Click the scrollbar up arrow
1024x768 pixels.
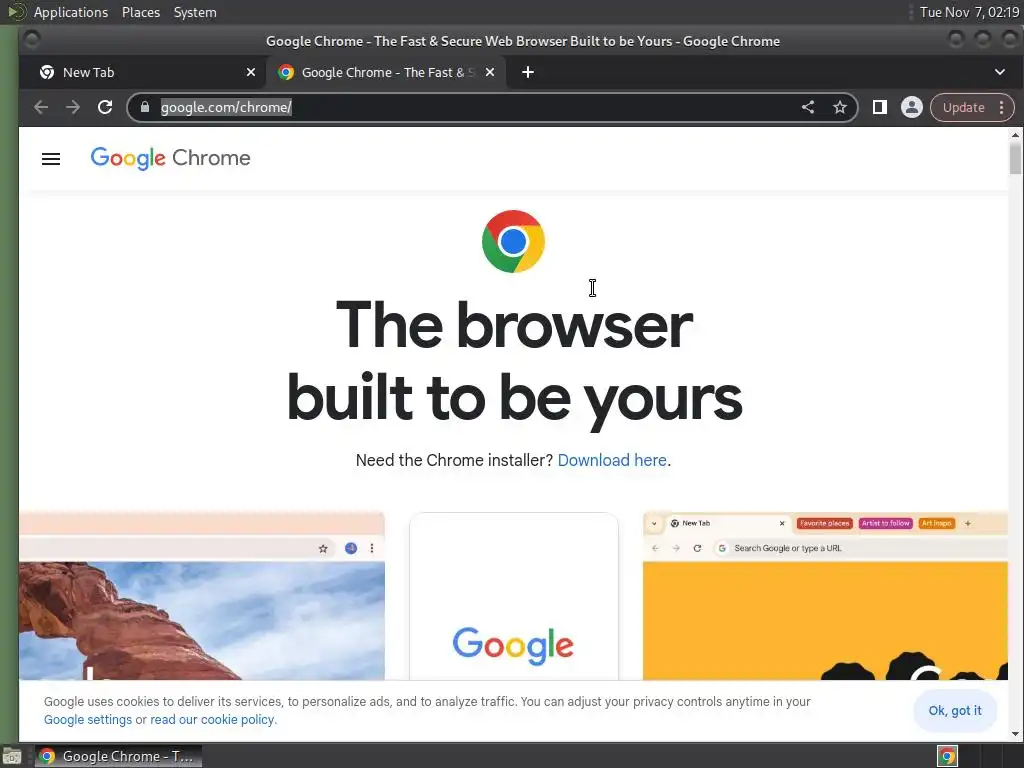[x=1015, y=135]
